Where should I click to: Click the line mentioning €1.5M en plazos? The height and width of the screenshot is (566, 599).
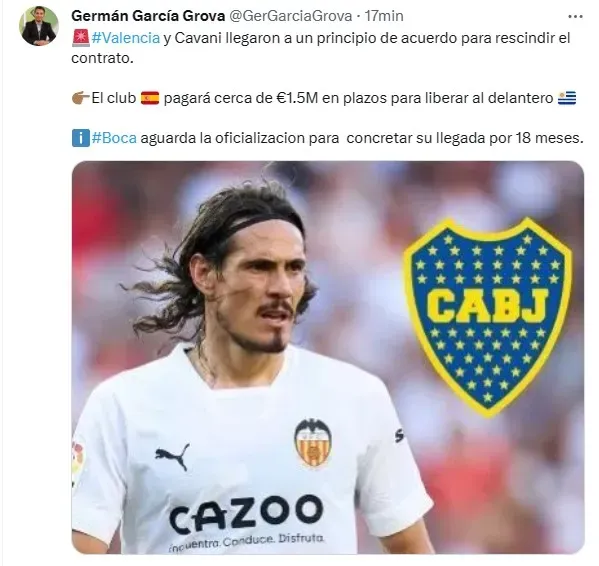pyautogui.click(x=324, y=98)
